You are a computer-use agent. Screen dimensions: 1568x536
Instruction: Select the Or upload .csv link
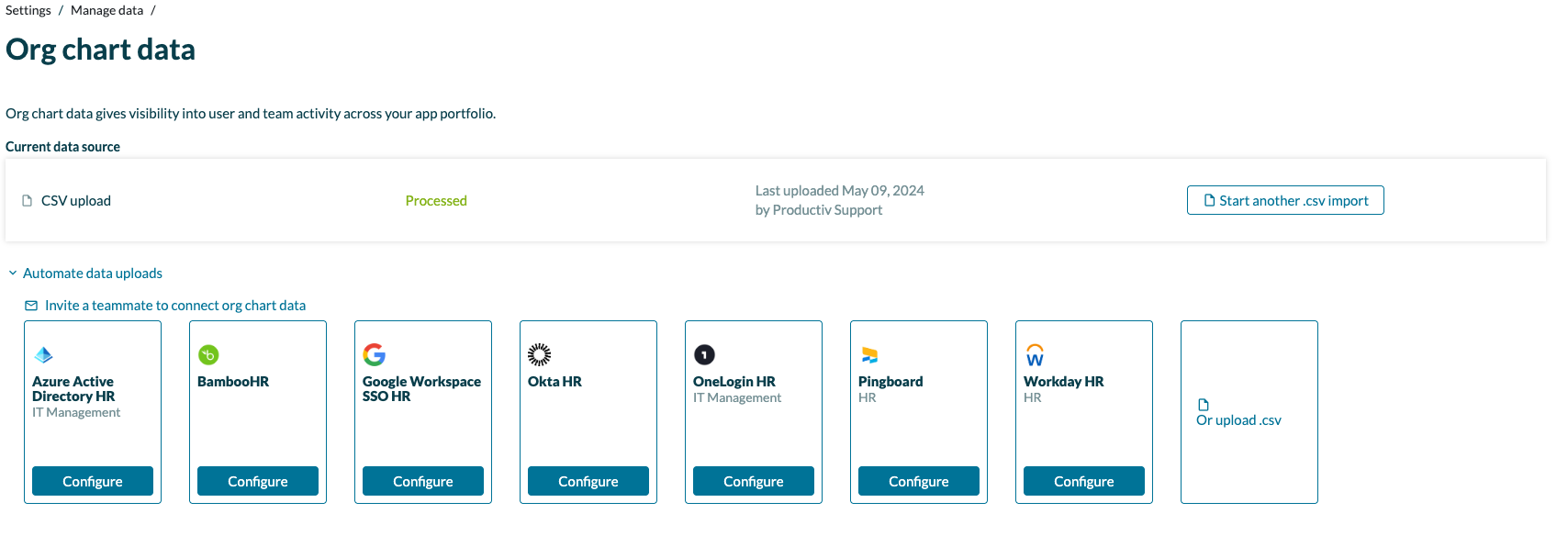coord(1238,420)
